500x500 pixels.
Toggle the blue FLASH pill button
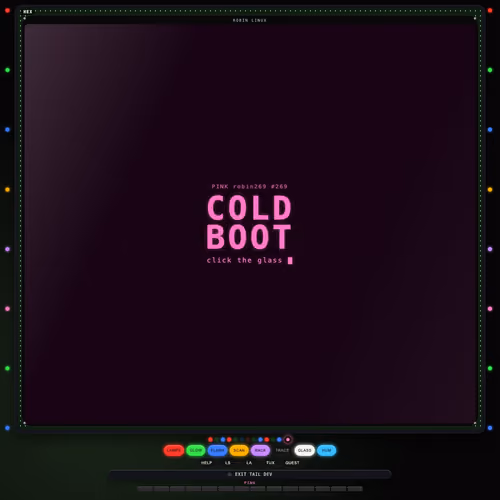click(x=217, y=450)
